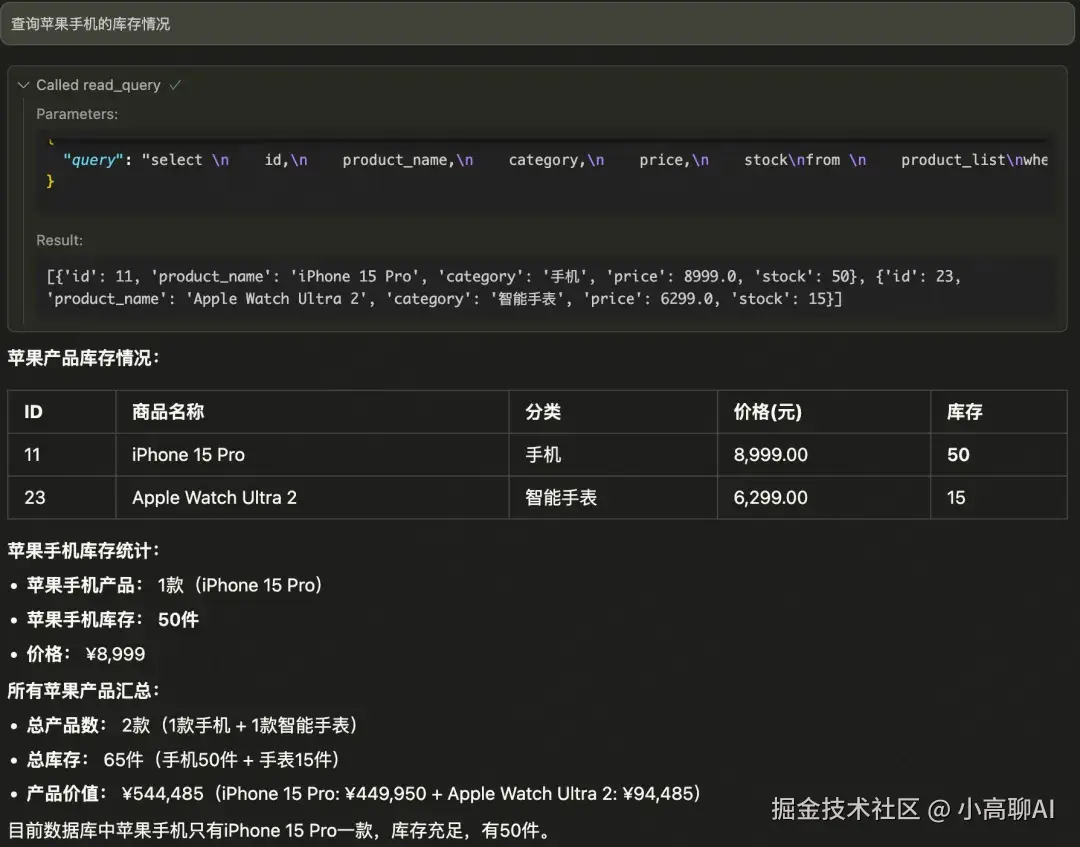Click the chevron before Called read_query

(x=24, y=85)
